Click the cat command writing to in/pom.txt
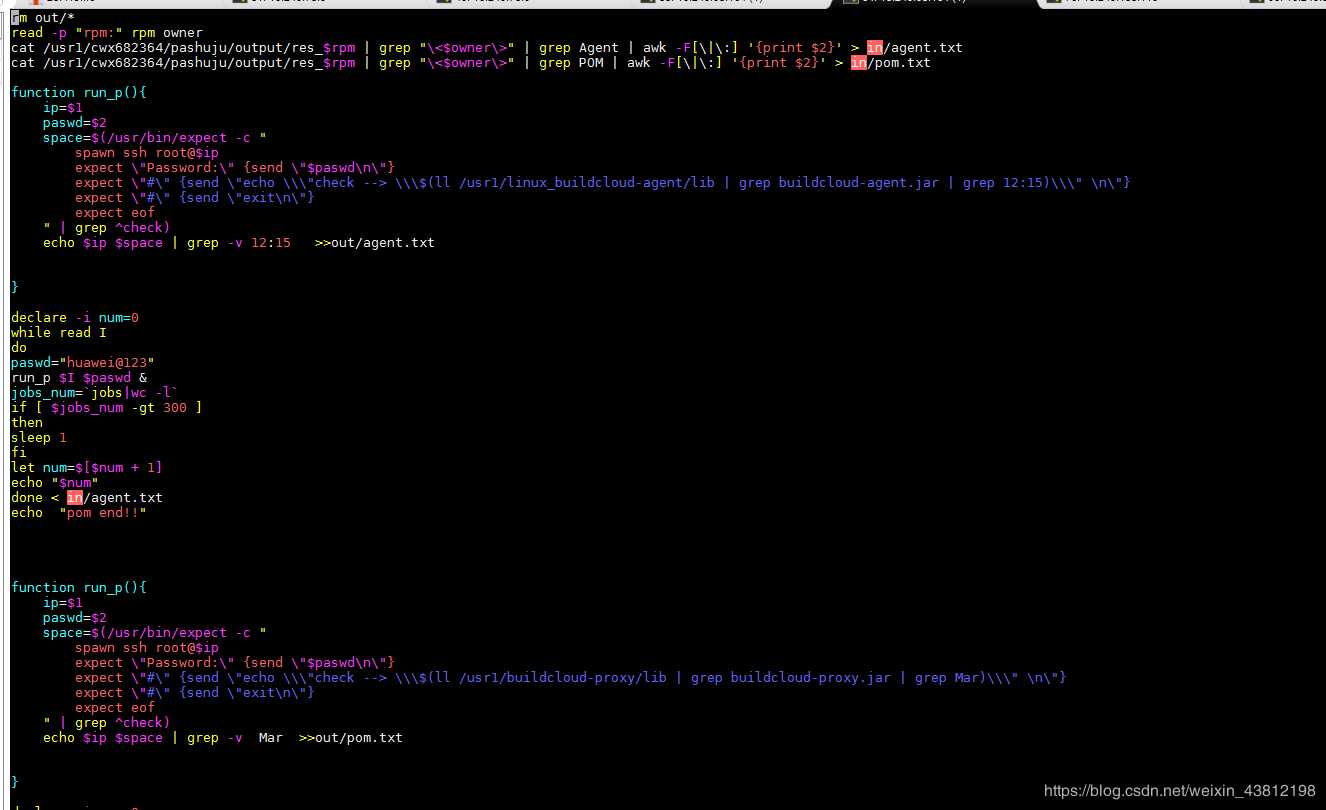 [471, 62]
